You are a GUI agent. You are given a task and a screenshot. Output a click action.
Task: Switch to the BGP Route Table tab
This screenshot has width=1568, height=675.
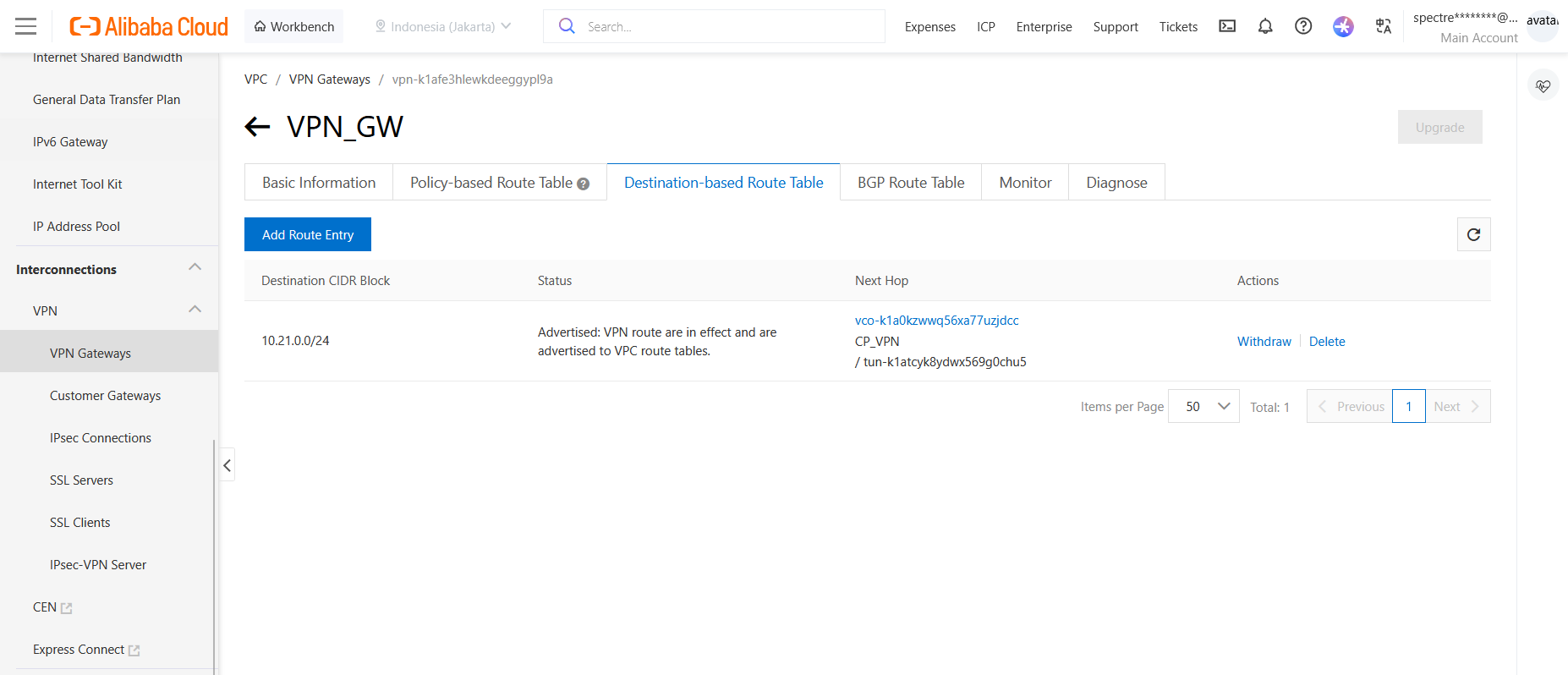click(x=910, y=183)
